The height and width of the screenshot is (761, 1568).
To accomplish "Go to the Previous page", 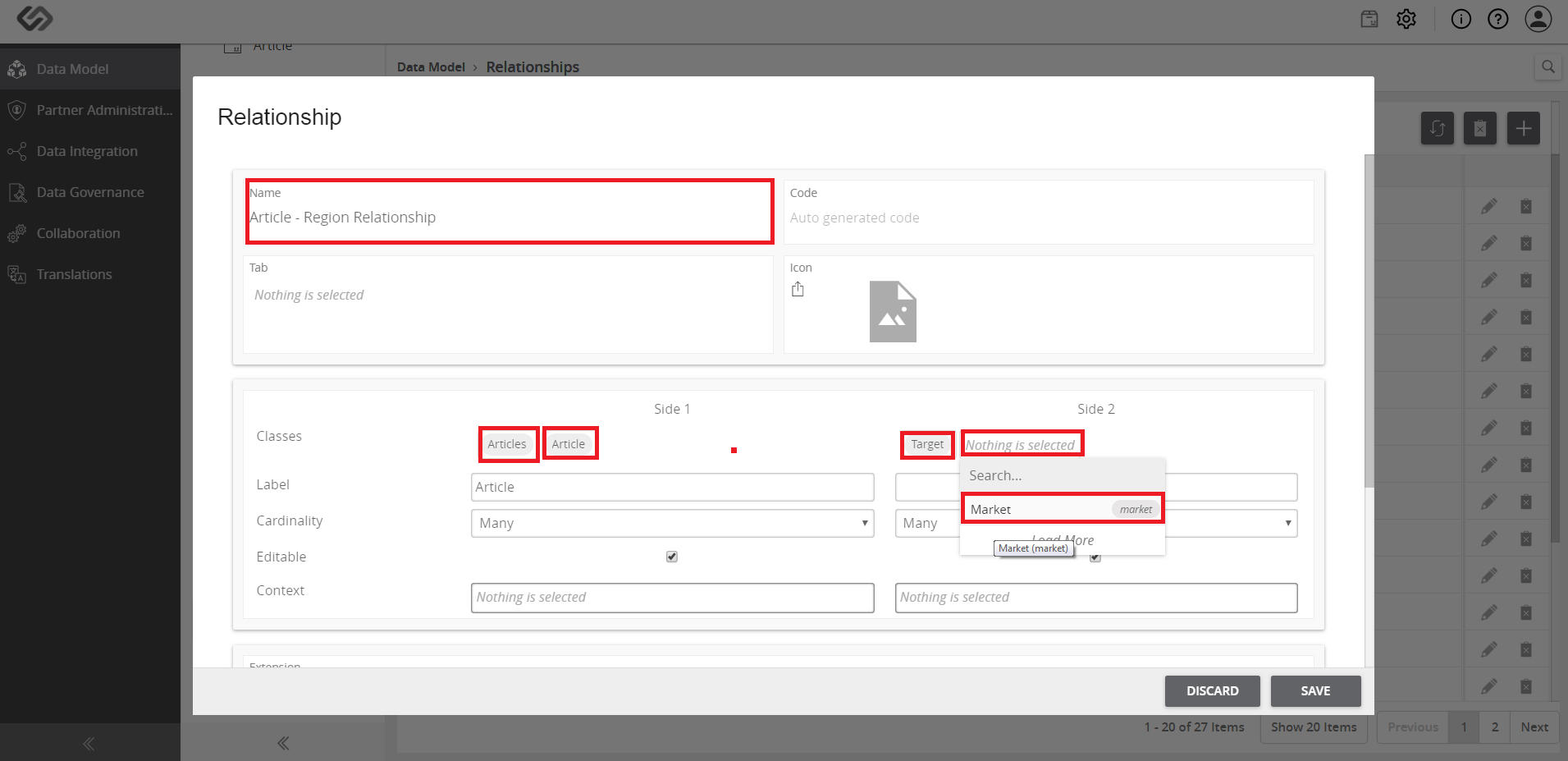I will tap(1413, 727).
